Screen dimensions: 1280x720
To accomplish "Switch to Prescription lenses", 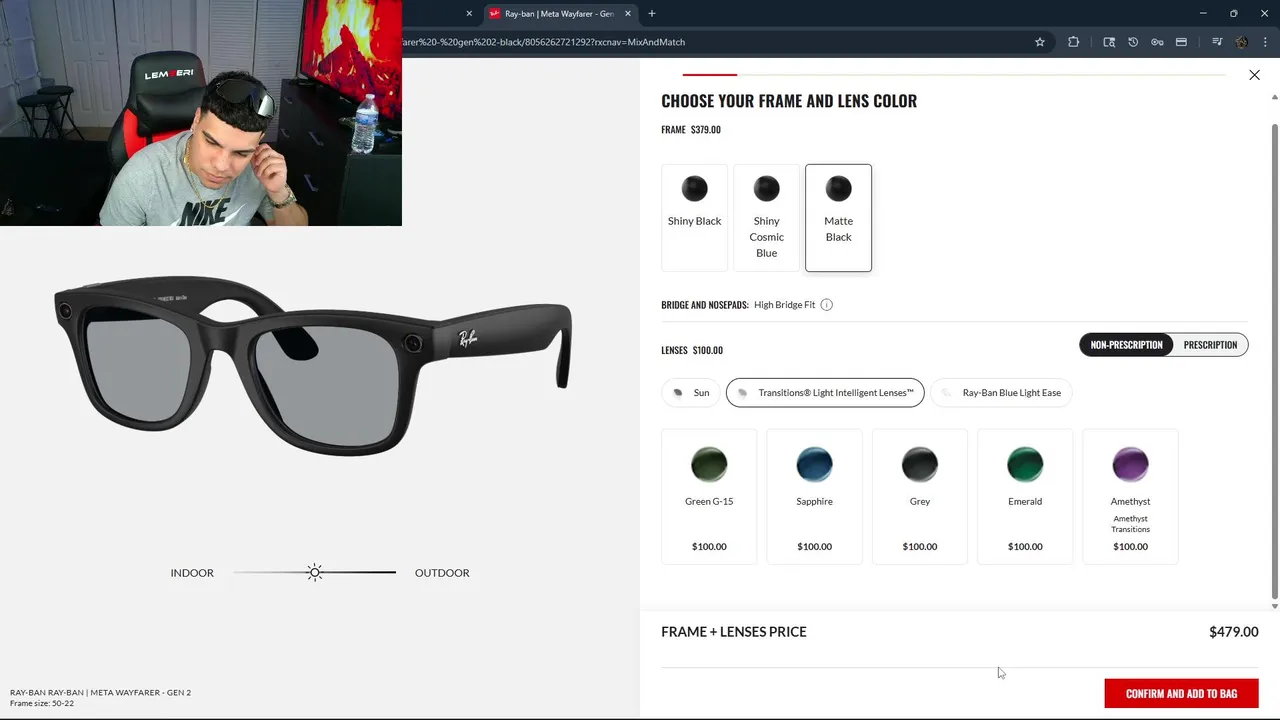I will (x=1210, y=345).
